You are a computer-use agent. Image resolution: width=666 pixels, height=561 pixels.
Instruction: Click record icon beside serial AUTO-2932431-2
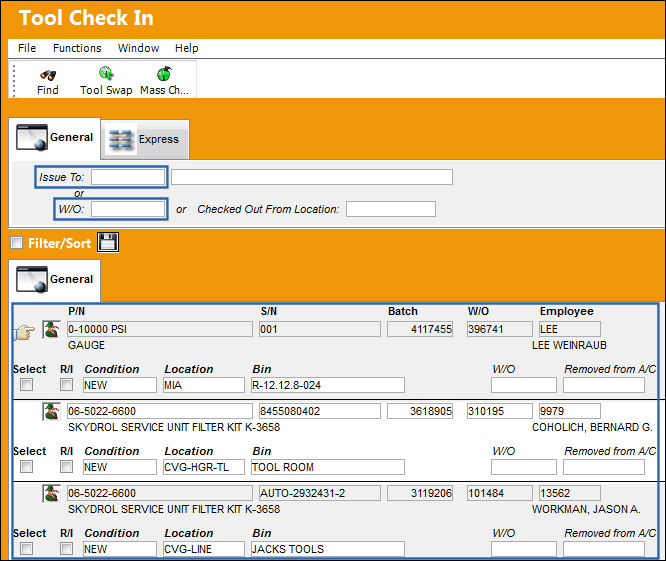[x=51, y=493]
